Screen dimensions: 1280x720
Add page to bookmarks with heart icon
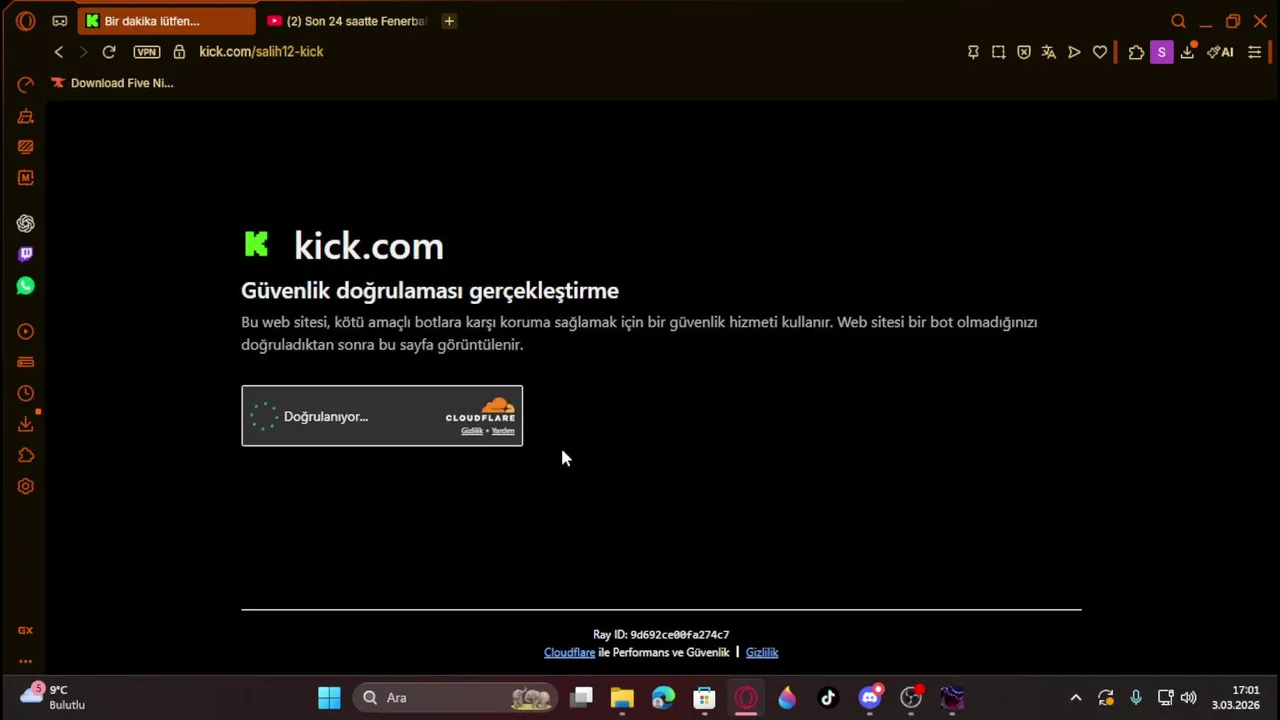(1100, 52)
